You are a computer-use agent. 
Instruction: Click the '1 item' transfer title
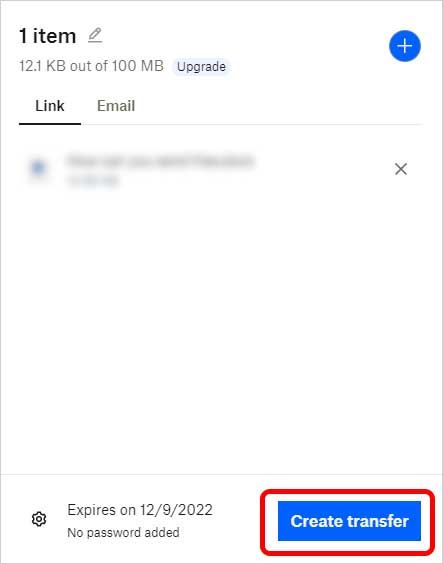pyautogui.click(x=47, y=36)
